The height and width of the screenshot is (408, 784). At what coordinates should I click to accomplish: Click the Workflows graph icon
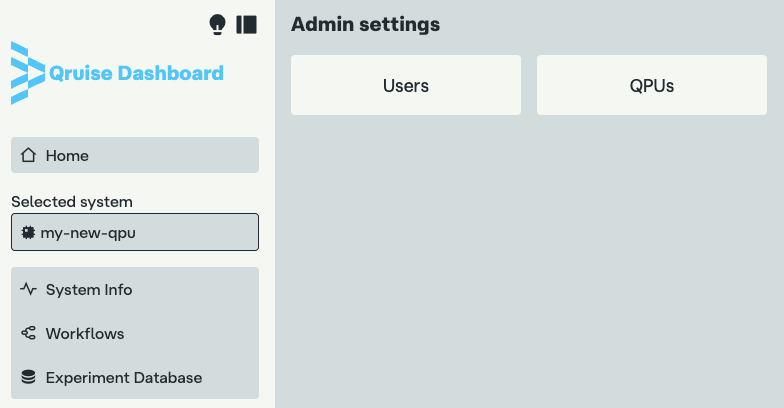(28, 334)
